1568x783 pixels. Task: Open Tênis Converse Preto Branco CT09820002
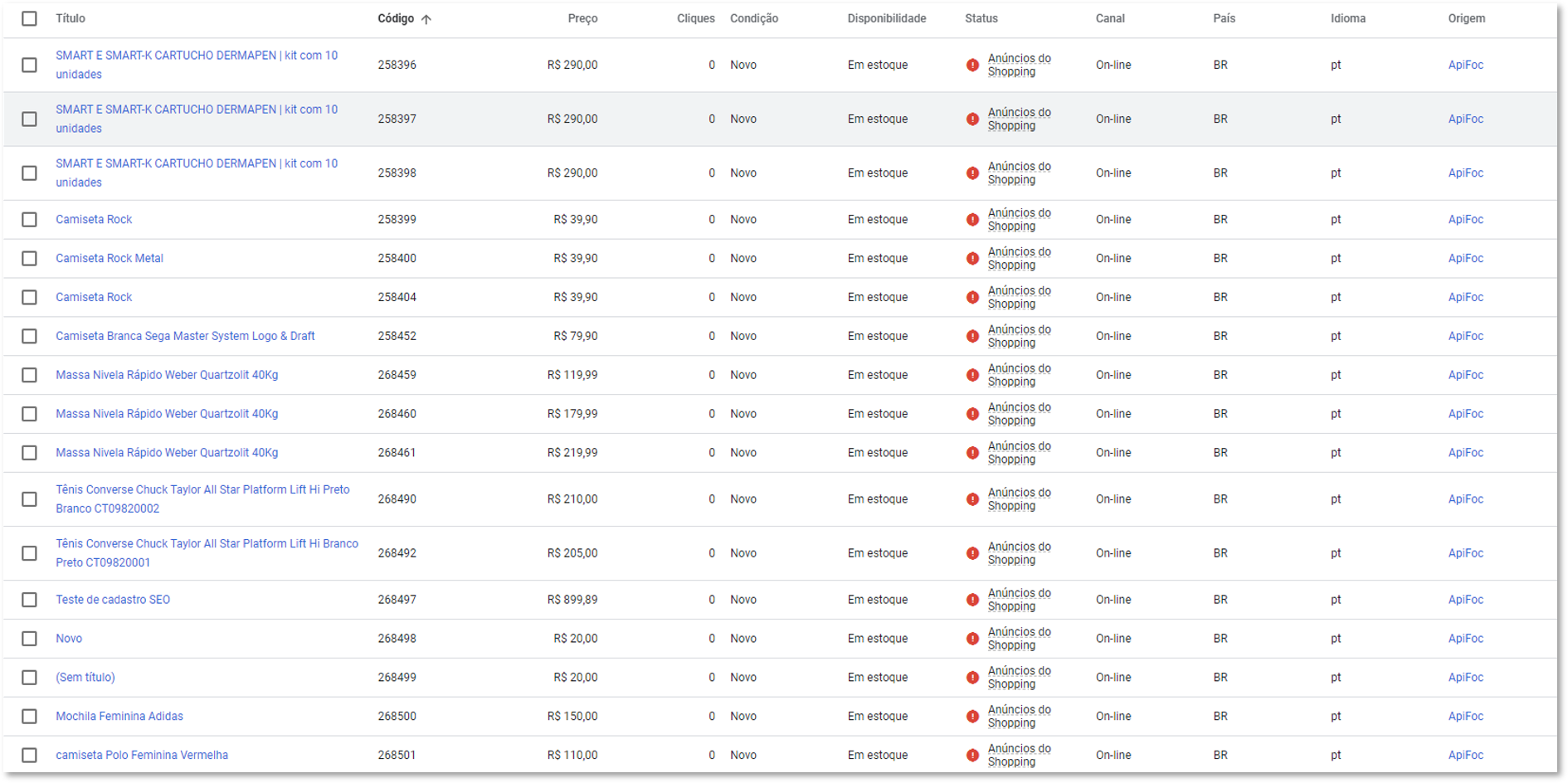coord(202,499)
